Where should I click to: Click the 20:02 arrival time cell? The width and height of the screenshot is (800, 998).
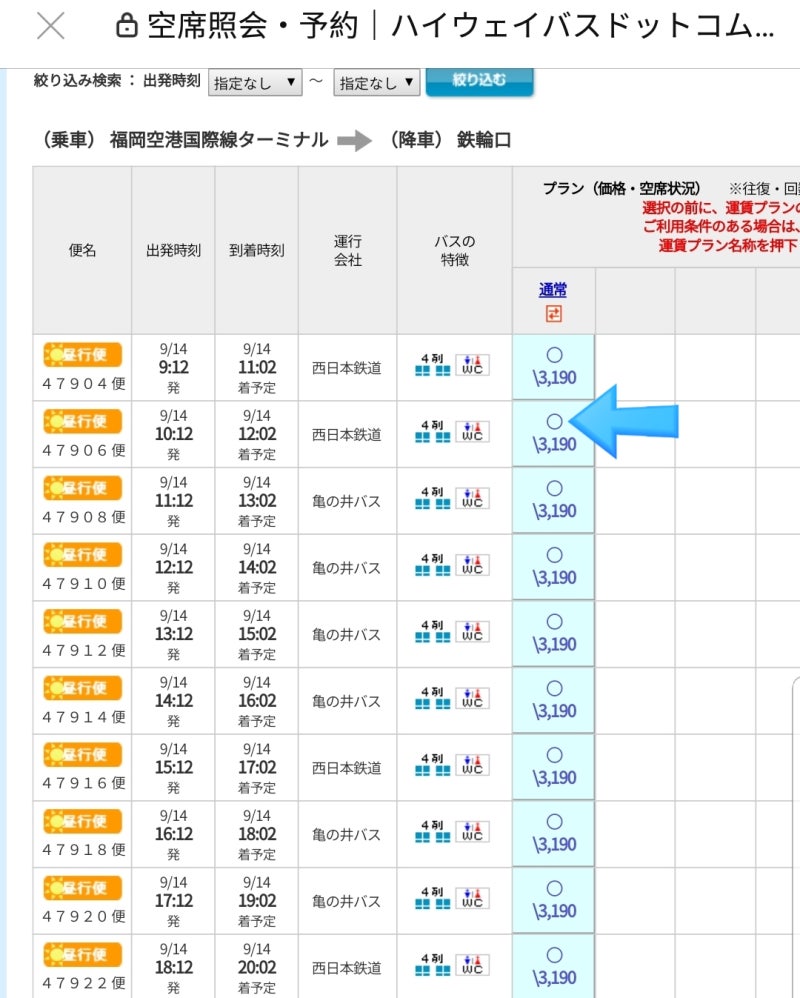[257, 967]
